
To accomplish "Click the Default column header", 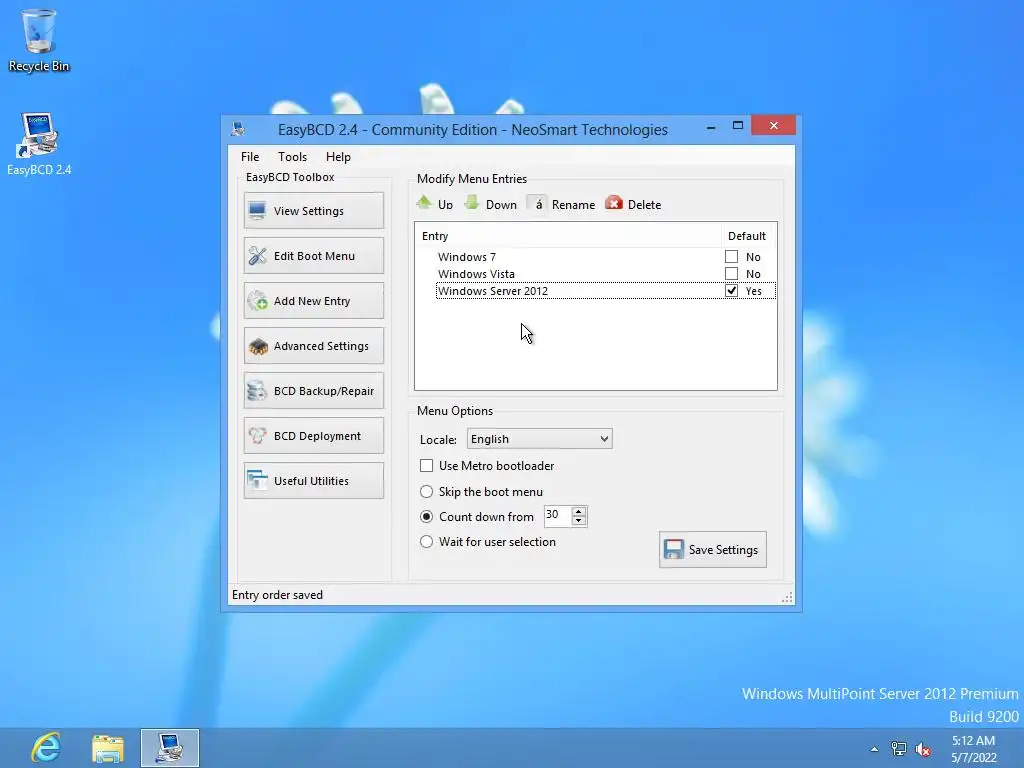I will (748, 236).
